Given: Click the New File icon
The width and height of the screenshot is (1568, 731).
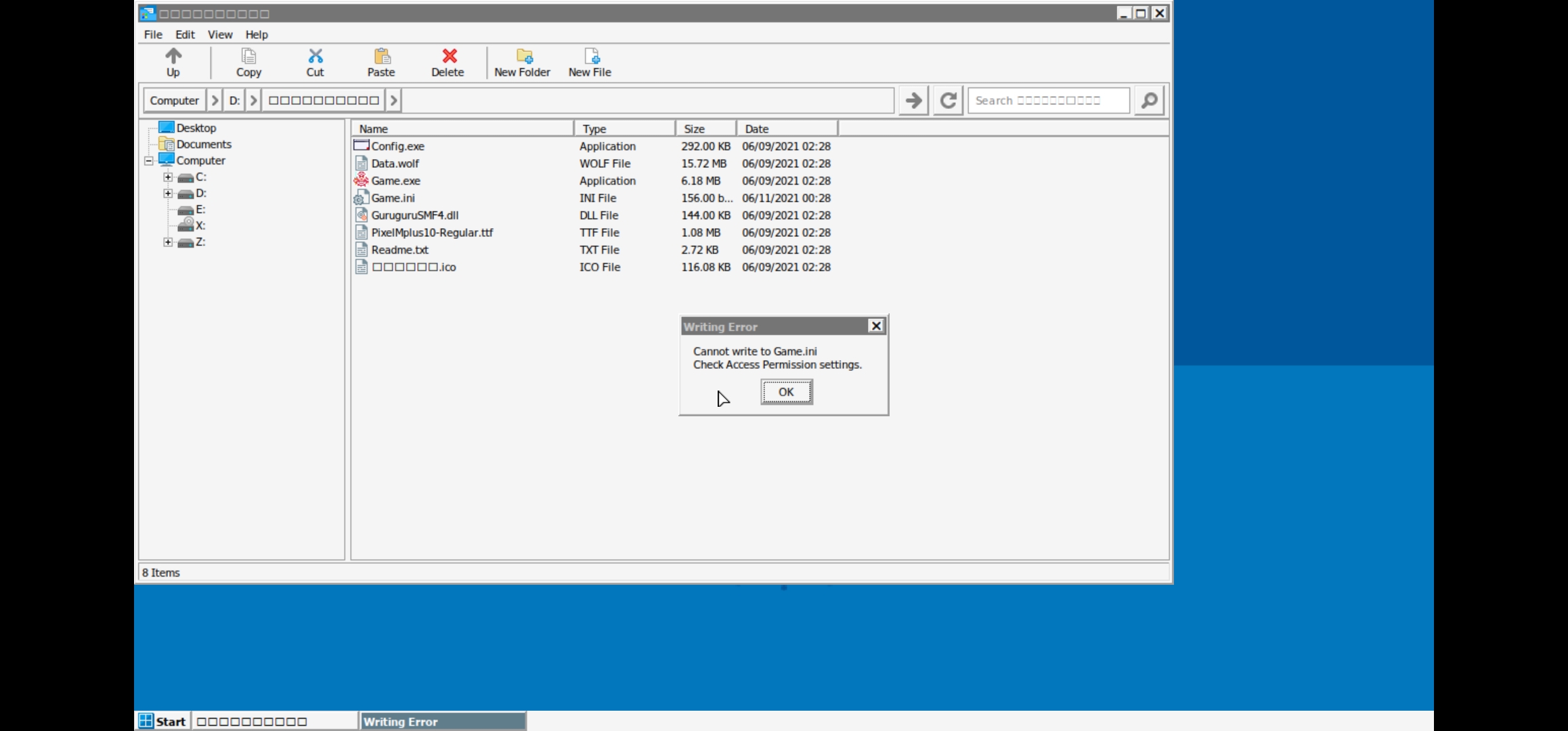Looking at the screenshot, I should point(591,56).
